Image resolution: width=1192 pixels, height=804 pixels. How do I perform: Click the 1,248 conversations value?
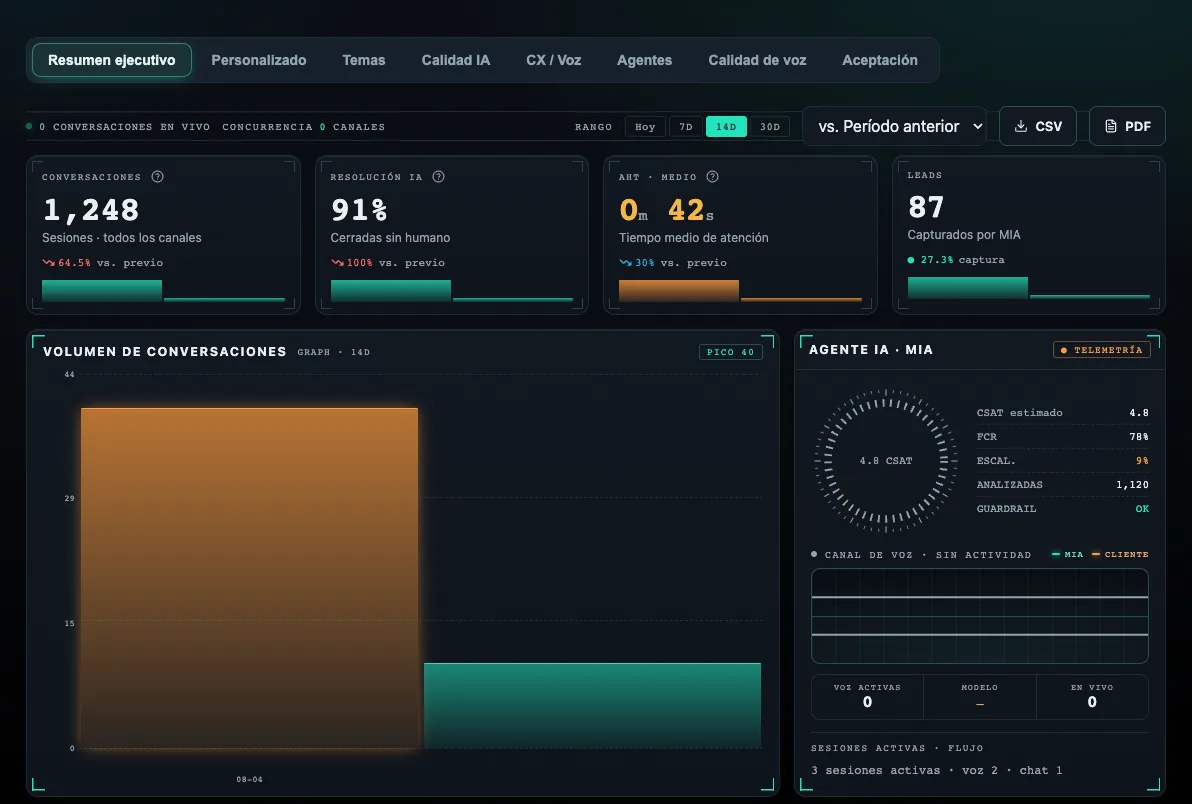pyautogui.click(x=91, y=210)
